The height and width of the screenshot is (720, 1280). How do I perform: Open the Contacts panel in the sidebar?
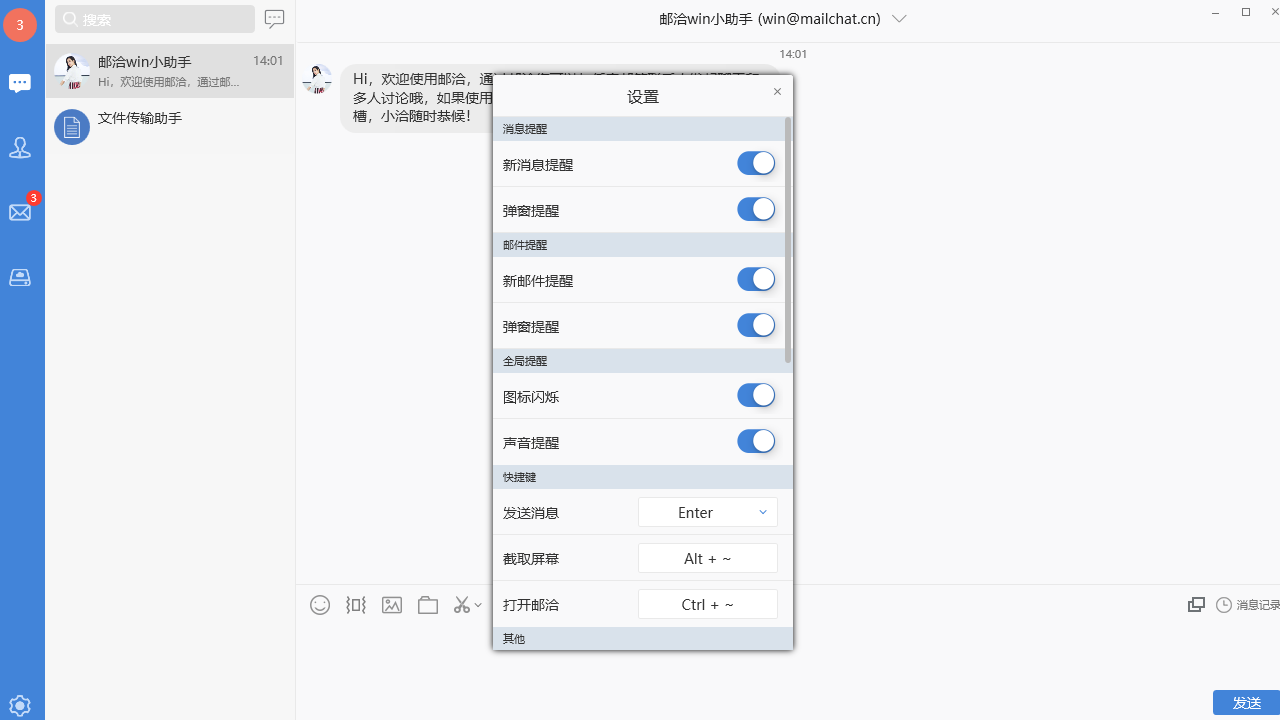coord(20,147)
